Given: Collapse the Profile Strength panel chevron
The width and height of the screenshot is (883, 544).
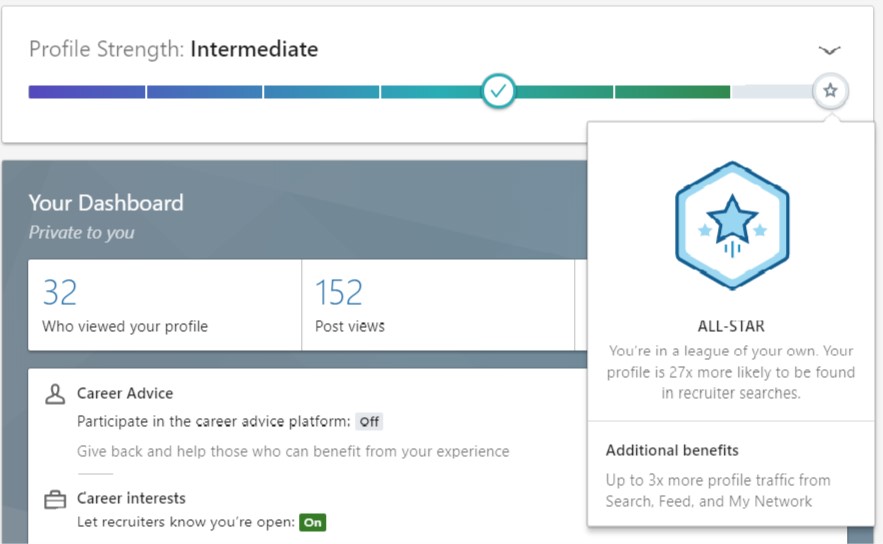Looking at the screenshot, I should point(829,50).
